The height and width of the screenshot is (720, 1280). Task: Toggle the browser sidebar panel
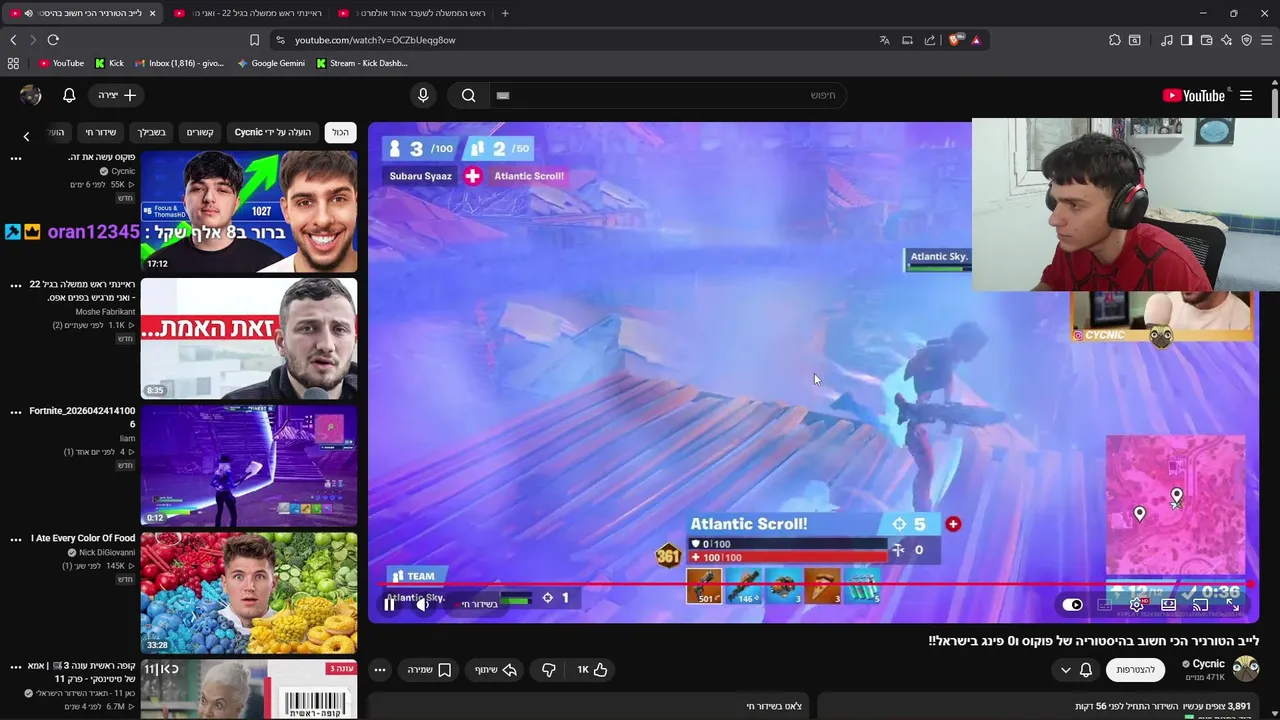(x=1186, y=40)
